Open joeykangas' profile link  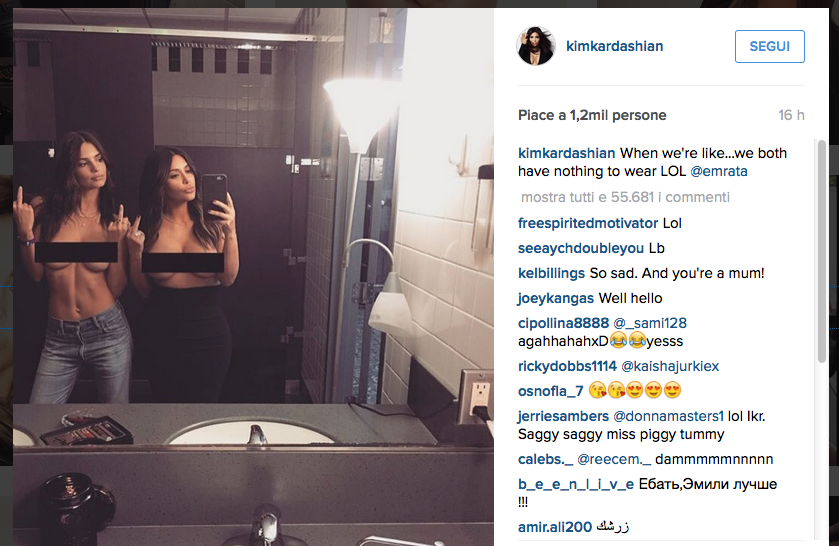point(555,298)
